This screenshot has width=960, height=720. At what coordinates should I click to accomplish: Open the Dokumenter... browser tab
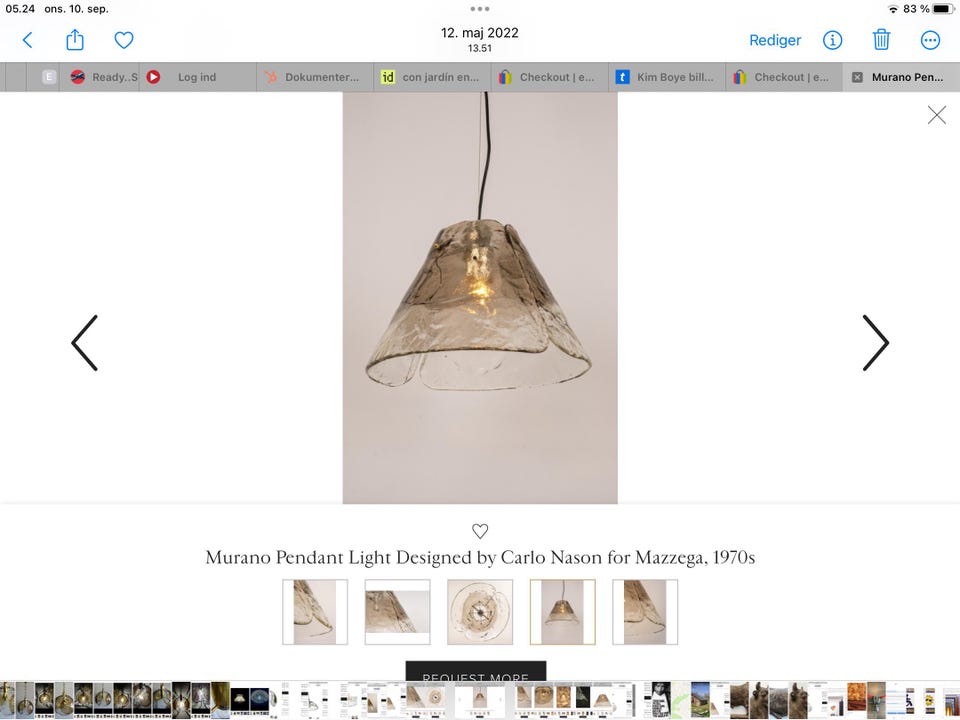[315, 77]
